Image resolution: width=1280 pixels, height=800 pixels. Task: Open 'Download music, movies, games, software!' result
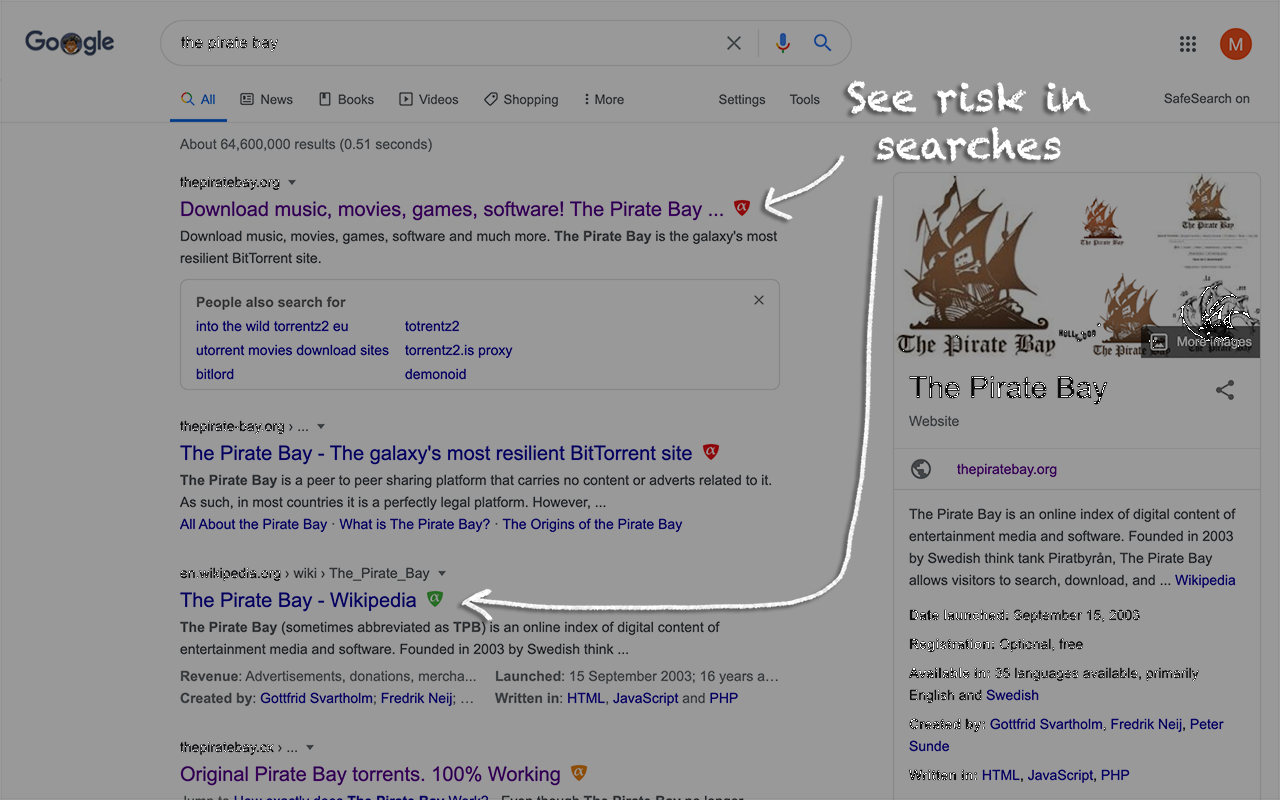point(452,209)
